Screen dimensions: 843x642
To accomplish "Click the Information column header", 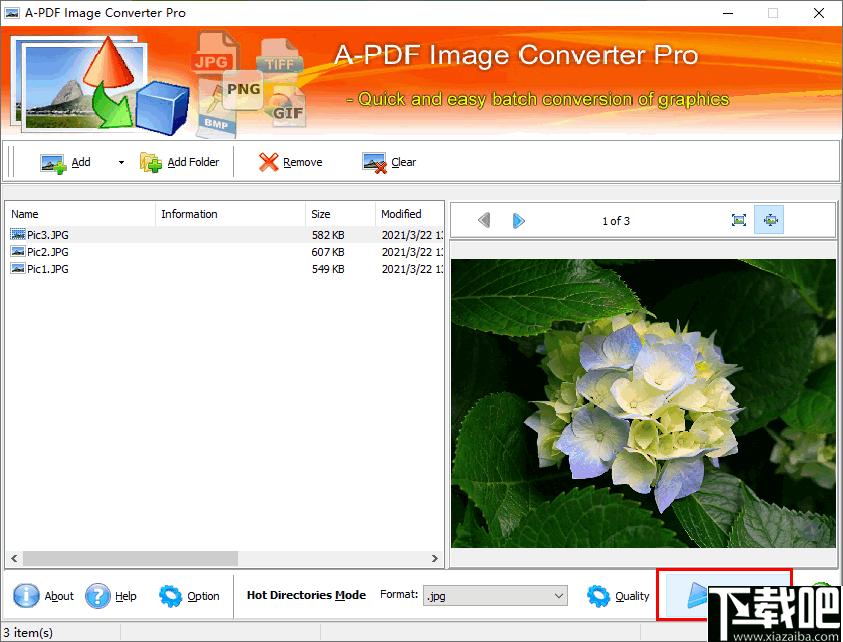I will 231,214.
